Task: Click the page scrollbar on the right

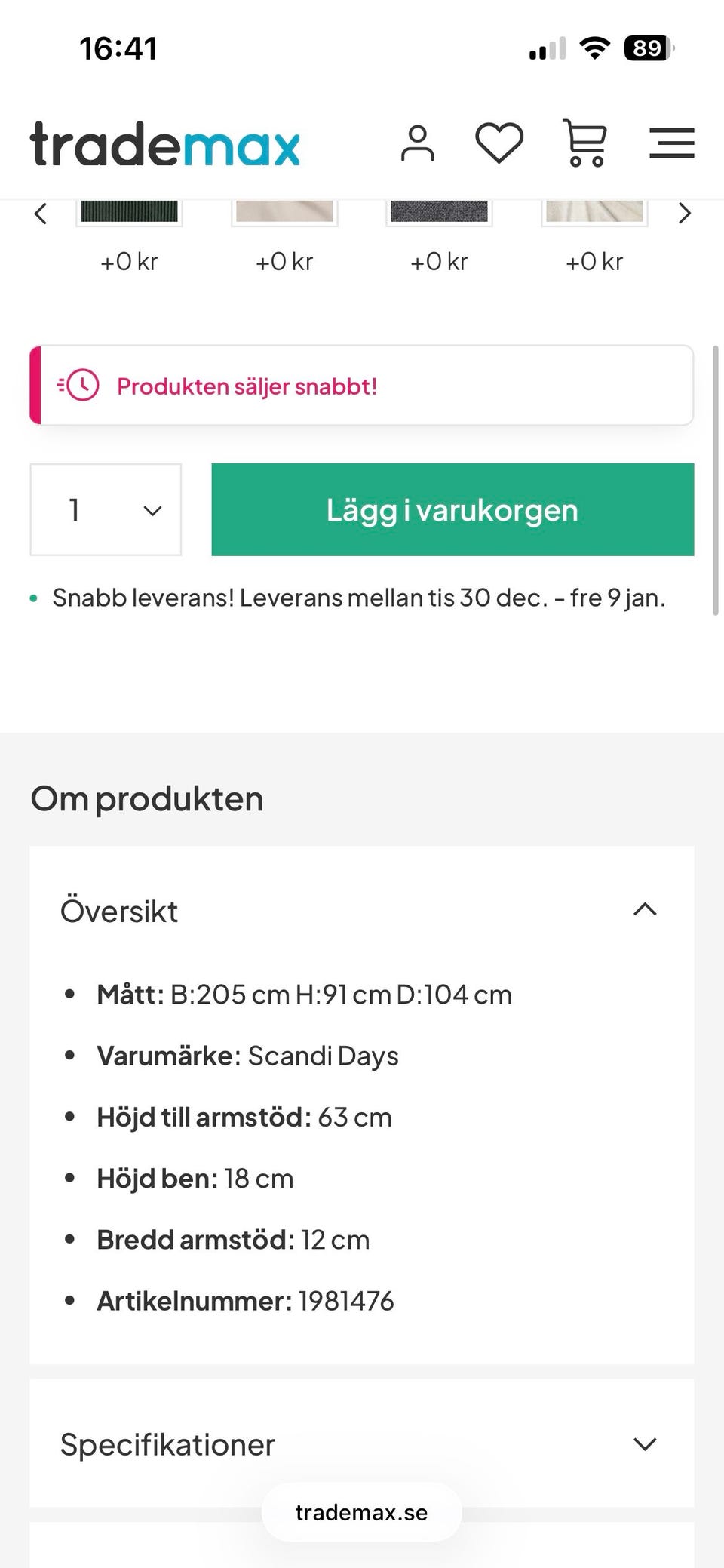Action: (x=715, y=481)
